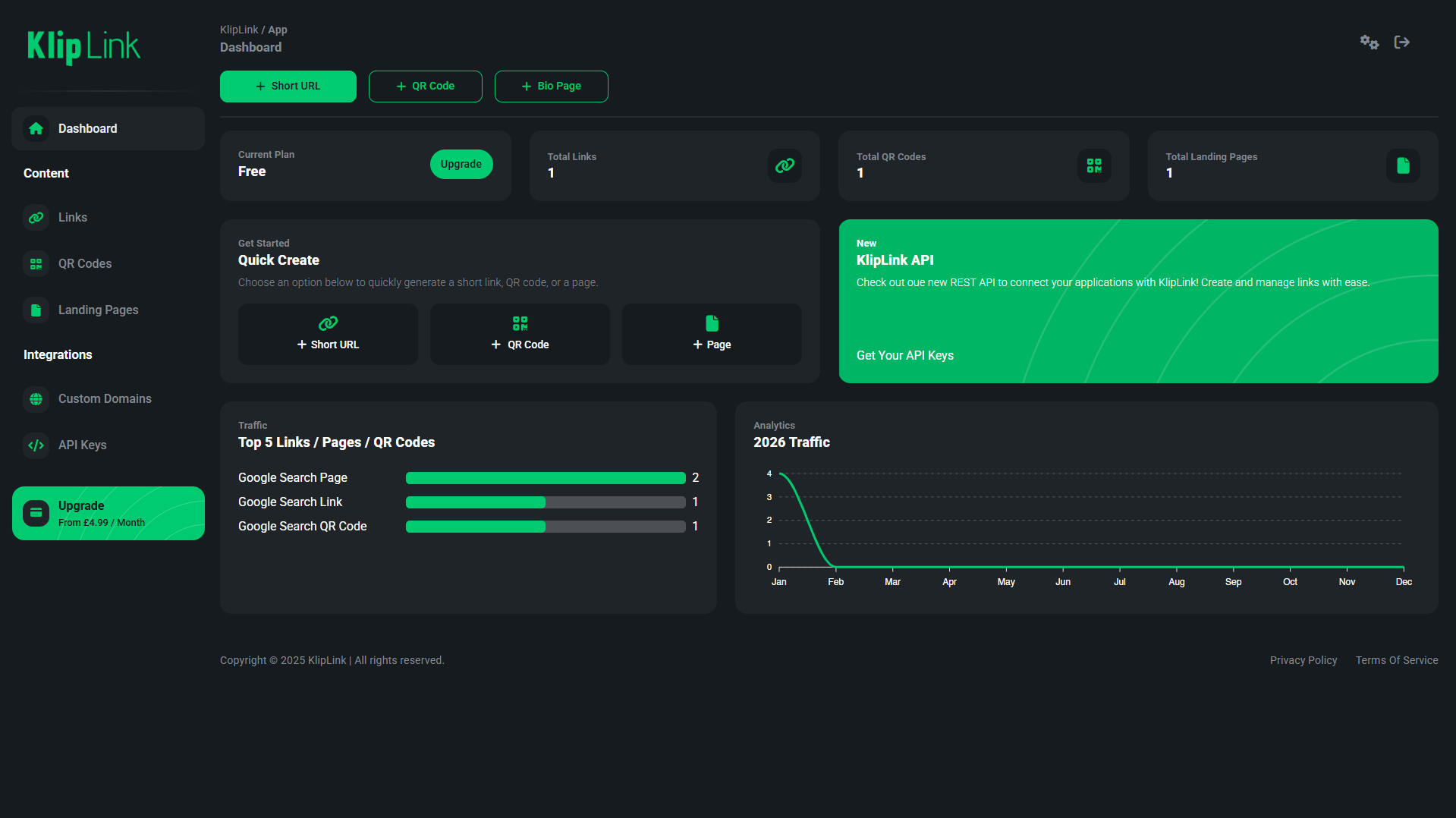Click the KlipLink logo
The width and height of the screenshot is (1456, 818).
(x=83, y=47)
